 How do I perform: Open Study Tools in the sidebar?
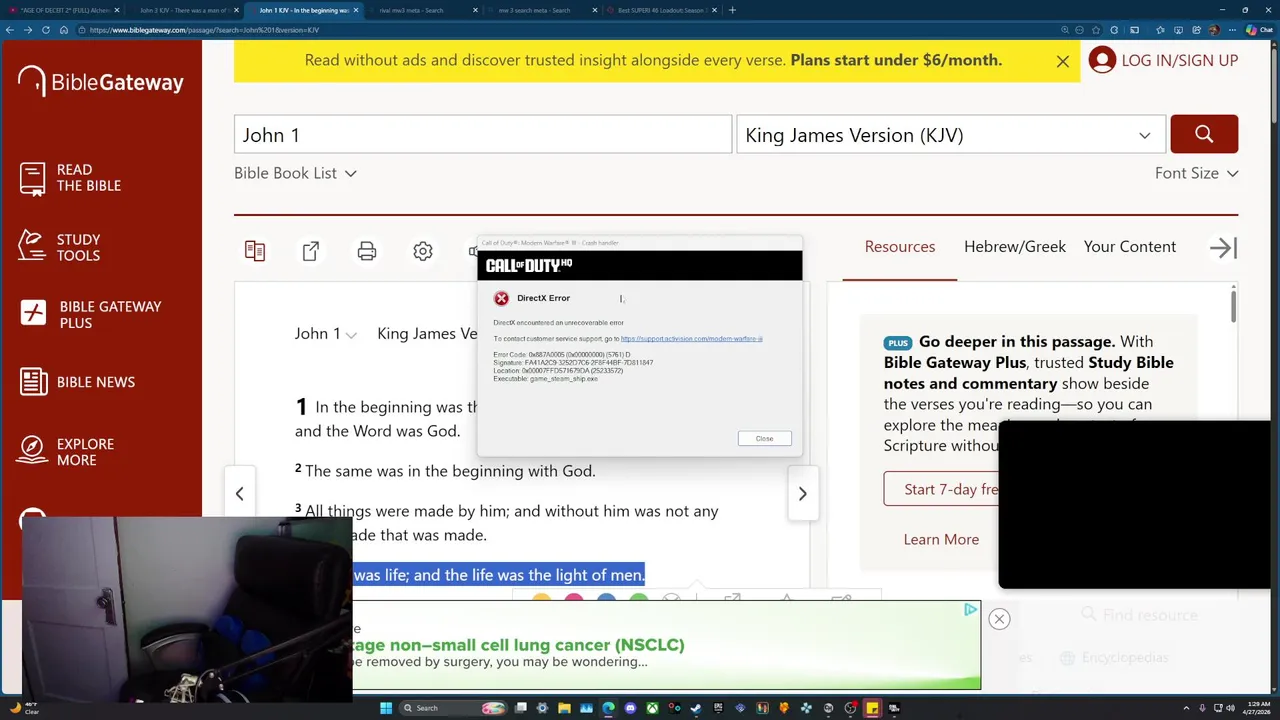pyautogui.click(x=60, y=247)
